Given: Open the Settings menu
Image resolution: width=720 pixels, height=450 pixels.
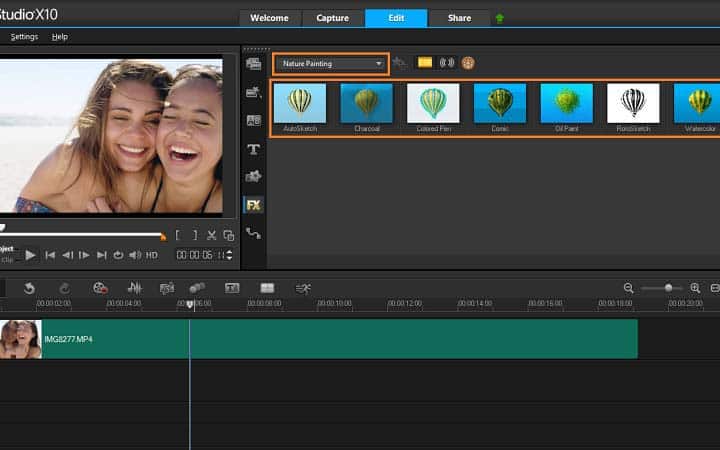Looking at the screenshot, I should click(x=24, y=36).
